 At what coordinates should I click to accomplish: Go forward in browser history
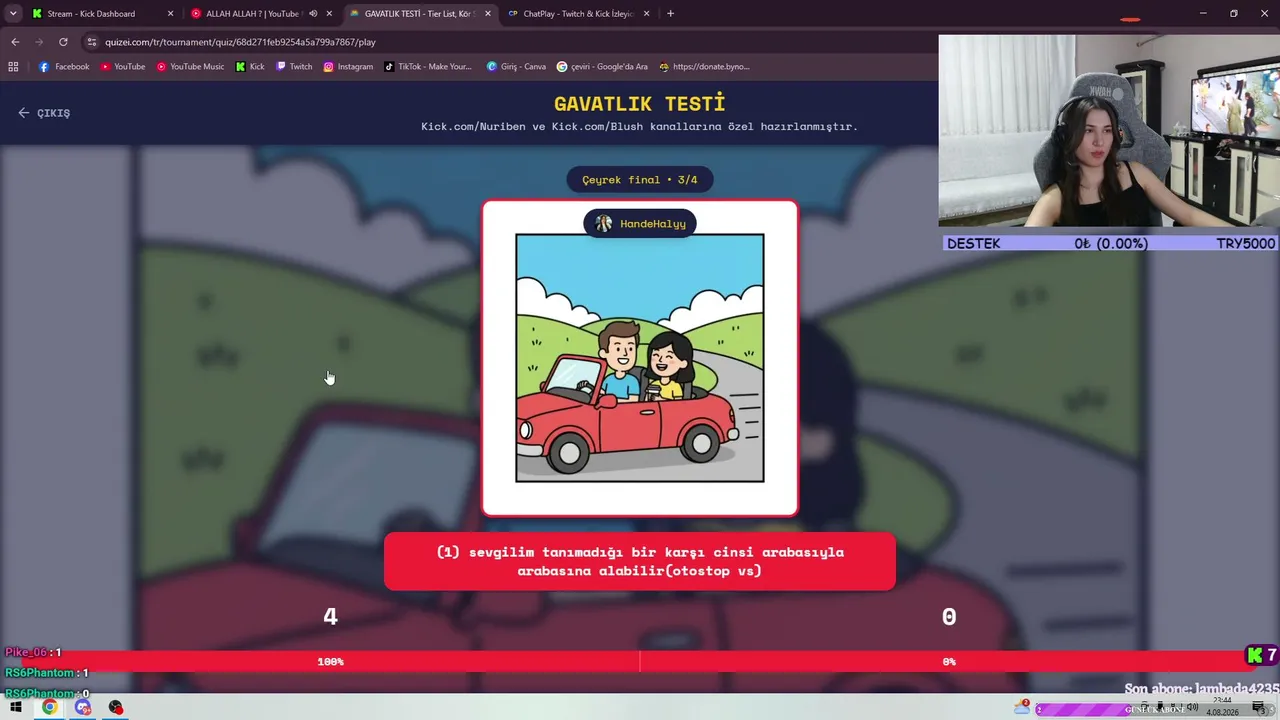[x=39, y=42]
